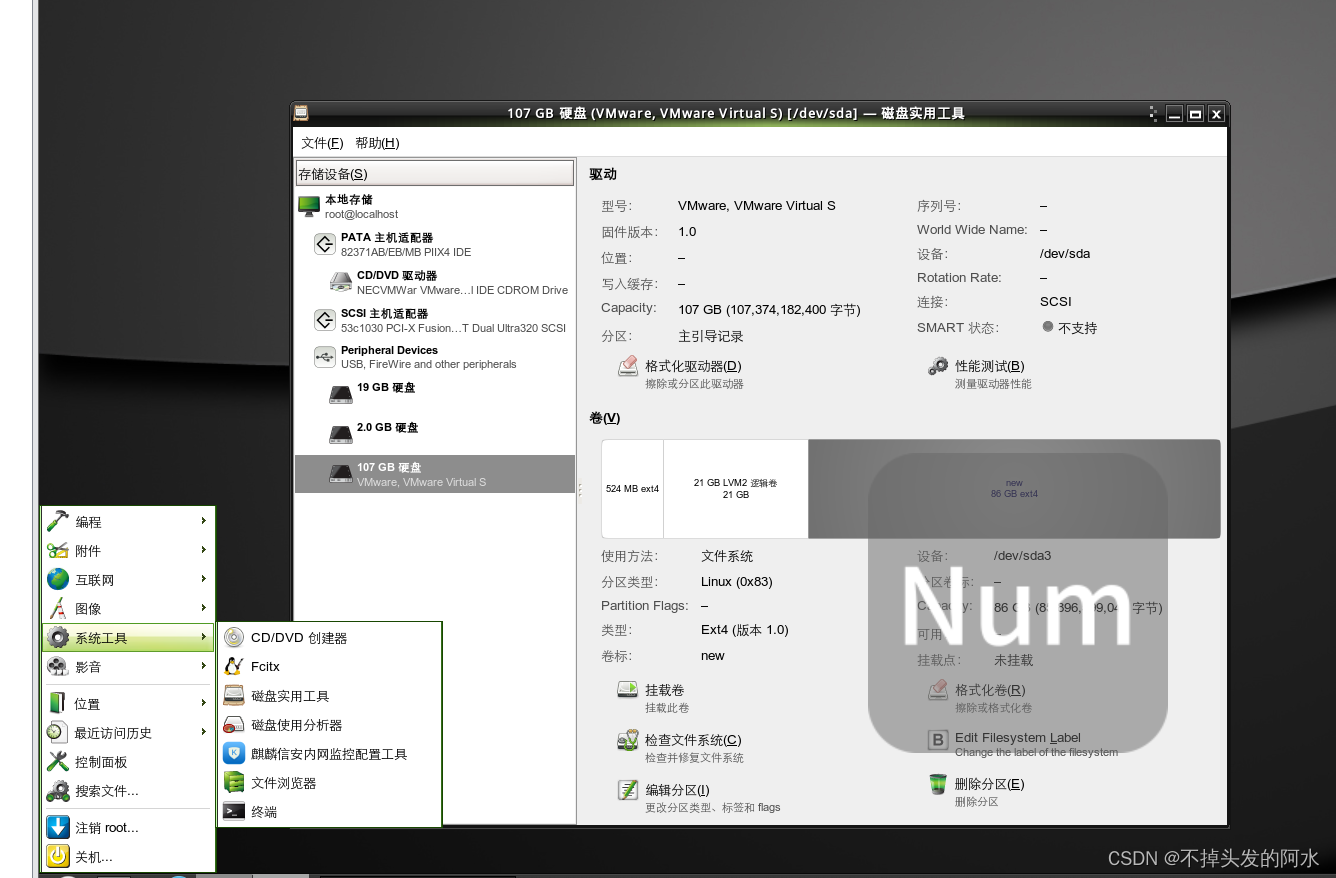Select the 21 GB LVM2 逻辑卷 partition block
This screenshot has height=878, width=1336.
pyautogui.click(x=736, y=489)
